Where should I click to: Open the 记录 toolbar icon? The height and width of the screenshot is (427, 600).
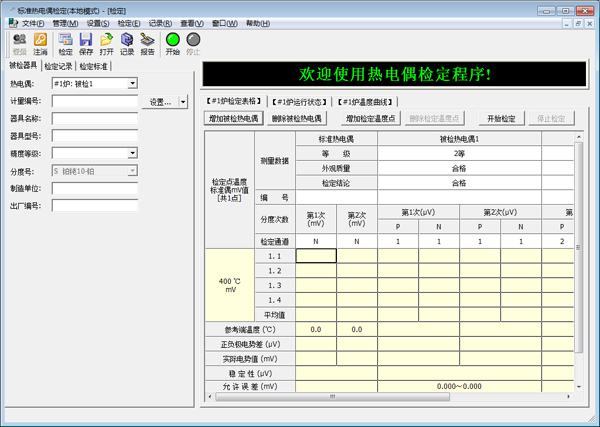coord(126,39)
